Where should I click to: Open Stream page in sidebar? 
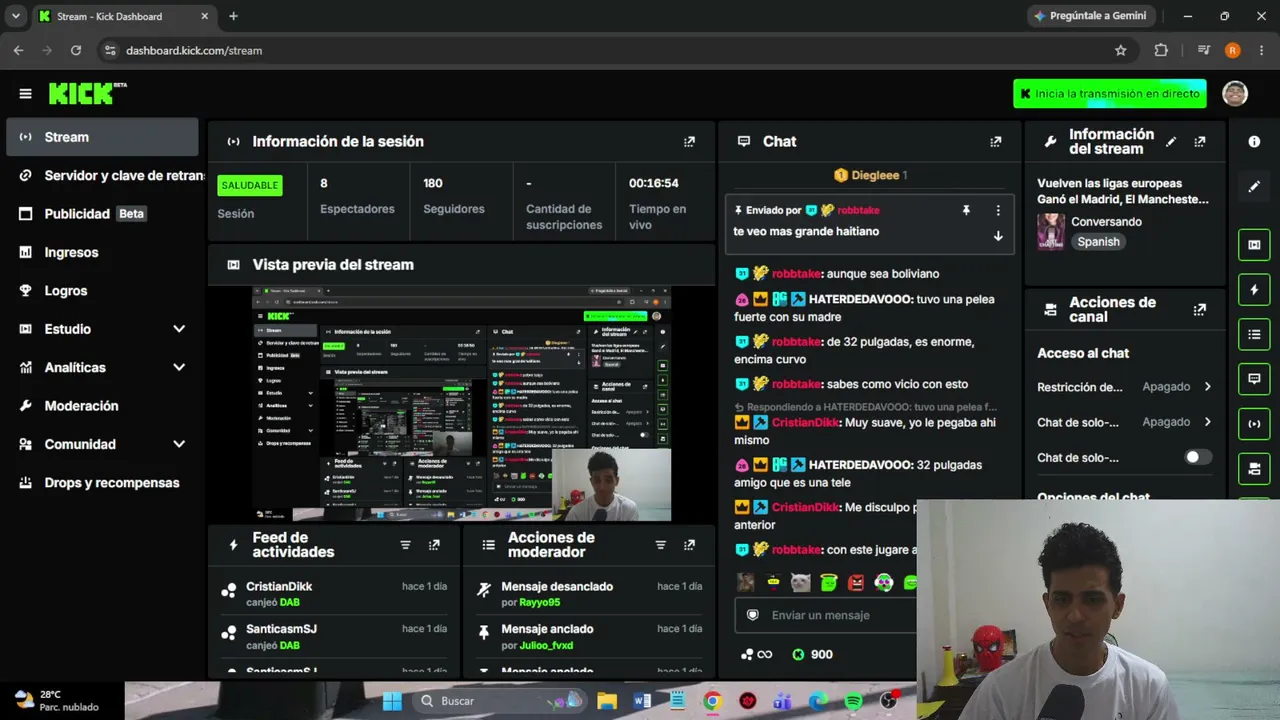click(102, 137)
